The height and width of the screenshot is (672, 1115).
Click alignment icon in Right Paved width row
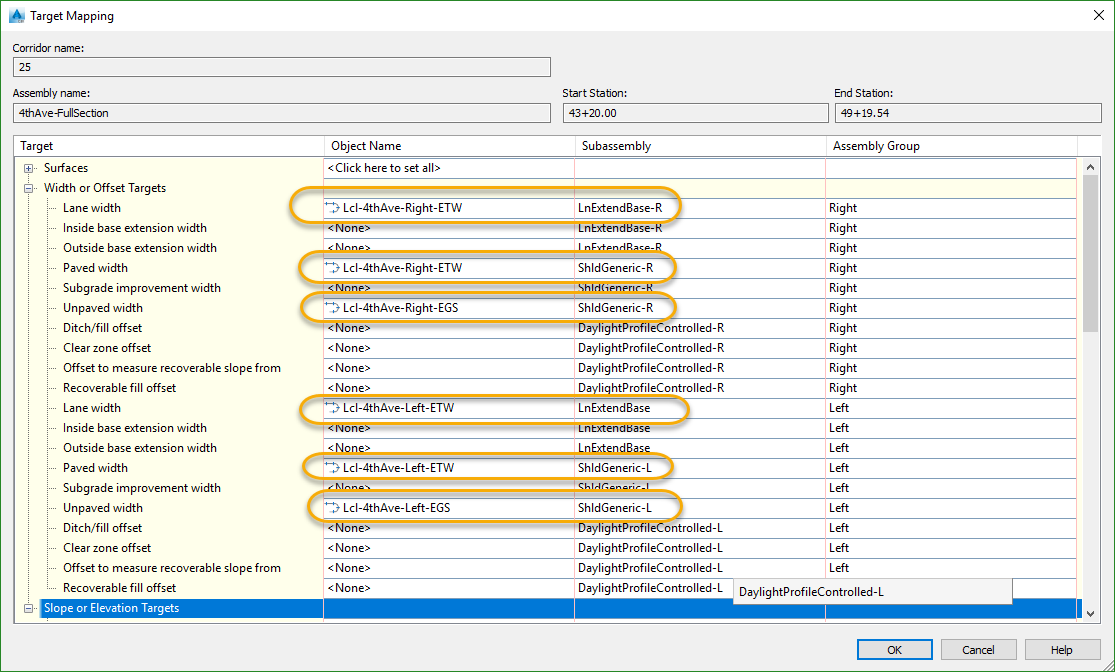[x=333, y=268]
